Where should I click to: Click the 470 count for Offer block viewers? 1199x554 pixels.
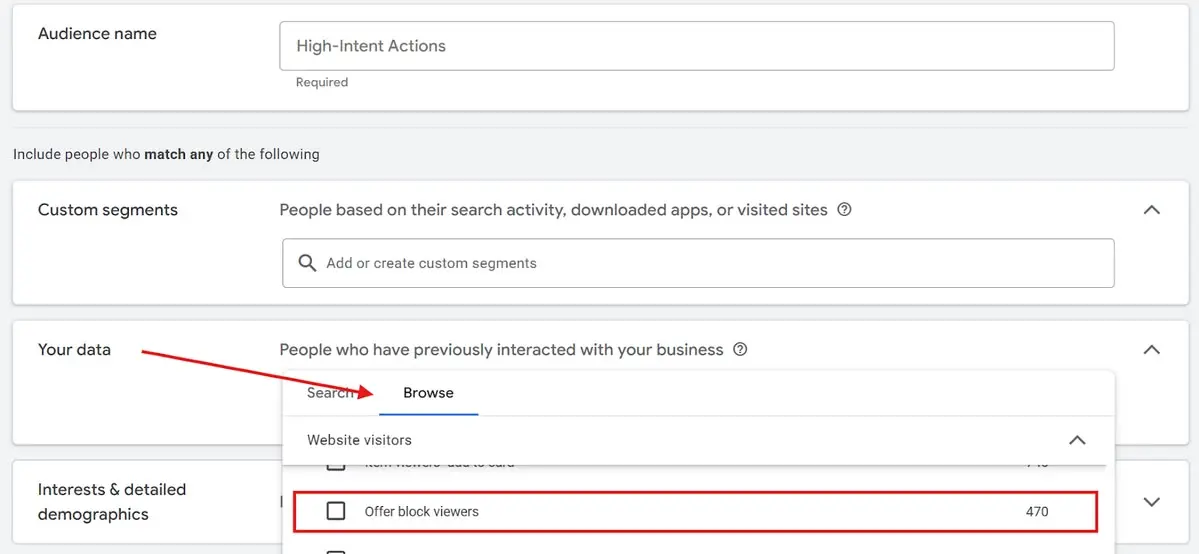point(1037,511)
